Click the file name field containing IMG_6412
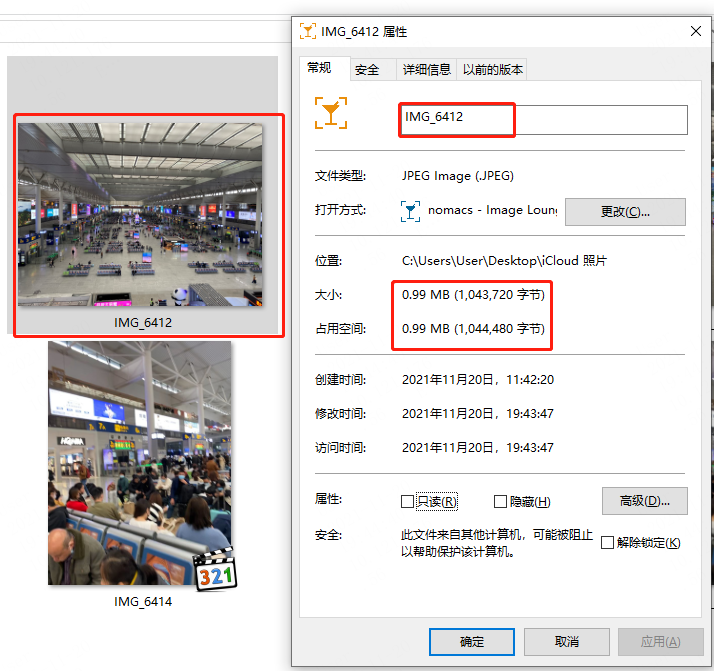Image resolution: width=714 pixels, height=671 pixels. click(x=543, y=120)
